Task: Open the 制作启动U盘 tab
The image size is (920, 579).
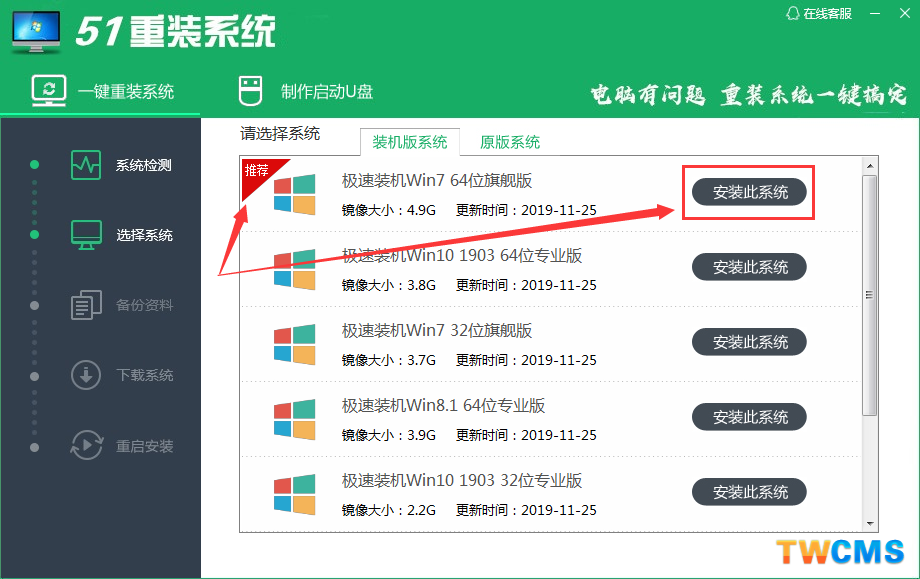Action: [x=306, y=92]
